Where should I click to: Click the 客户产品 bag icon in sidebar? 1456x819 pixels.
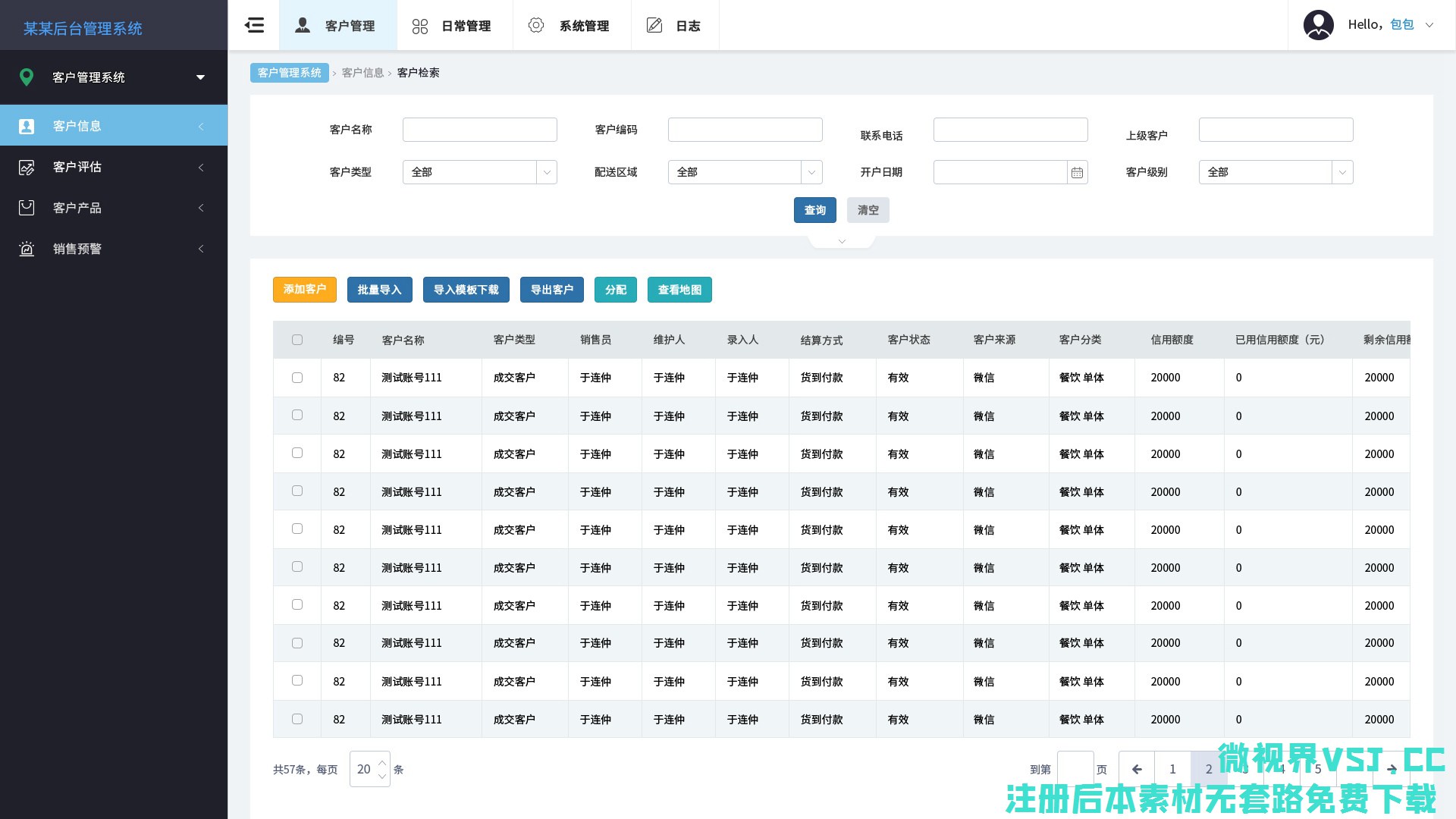coord(27,208)
